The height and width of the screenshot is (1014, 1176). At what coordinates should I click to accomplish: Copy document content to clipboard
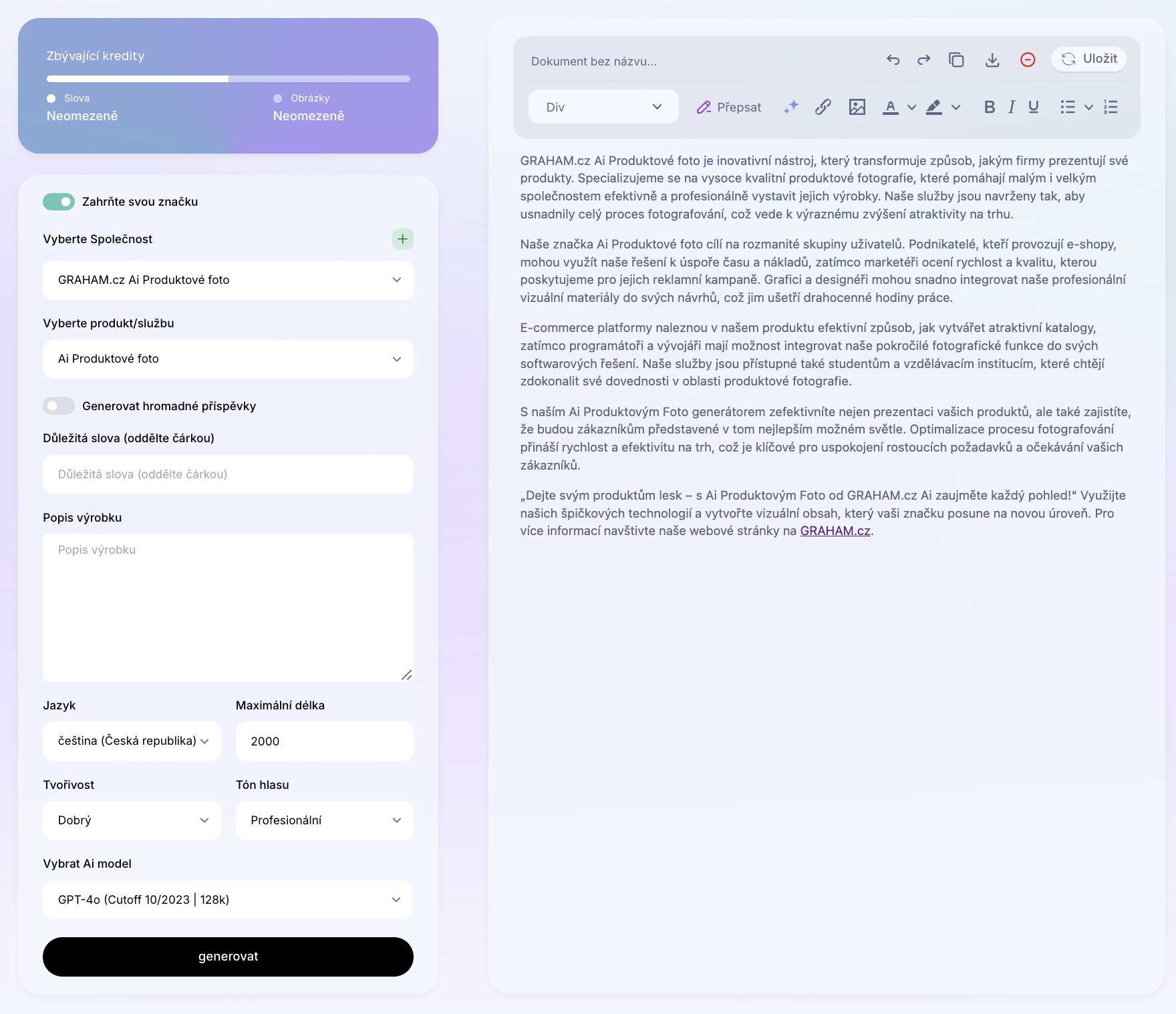coord(956,60)
